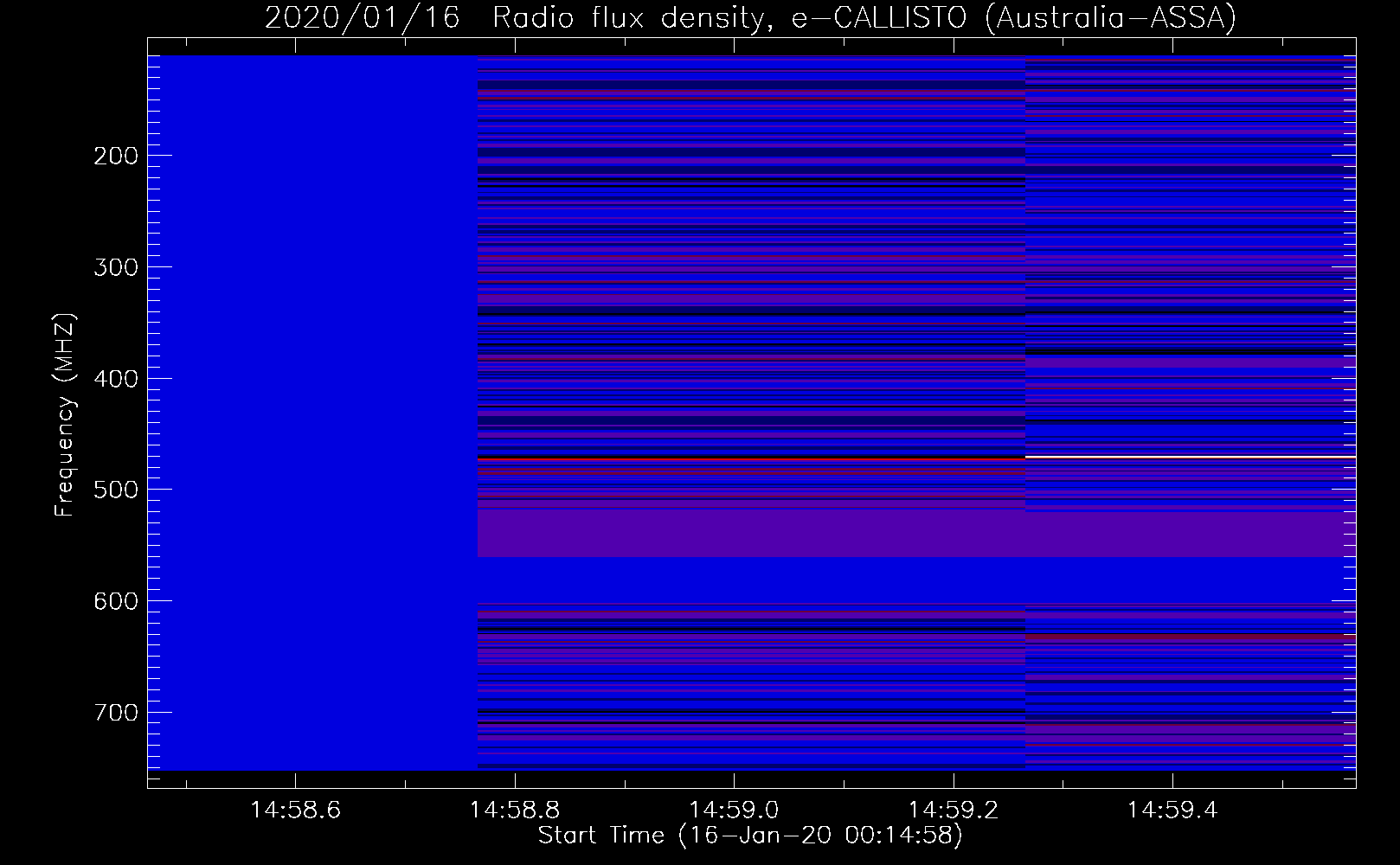
Task: Click the 14:58.8 time tick label
Action: tap(515, 810)
